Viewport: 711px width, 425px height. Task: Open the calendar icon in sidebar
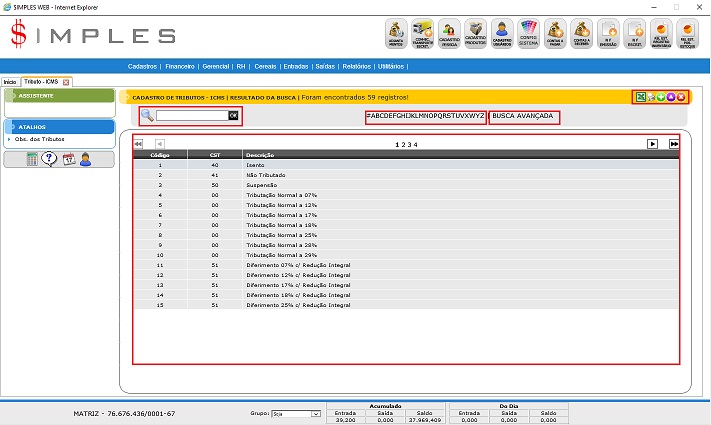click(x=69, y=160)
